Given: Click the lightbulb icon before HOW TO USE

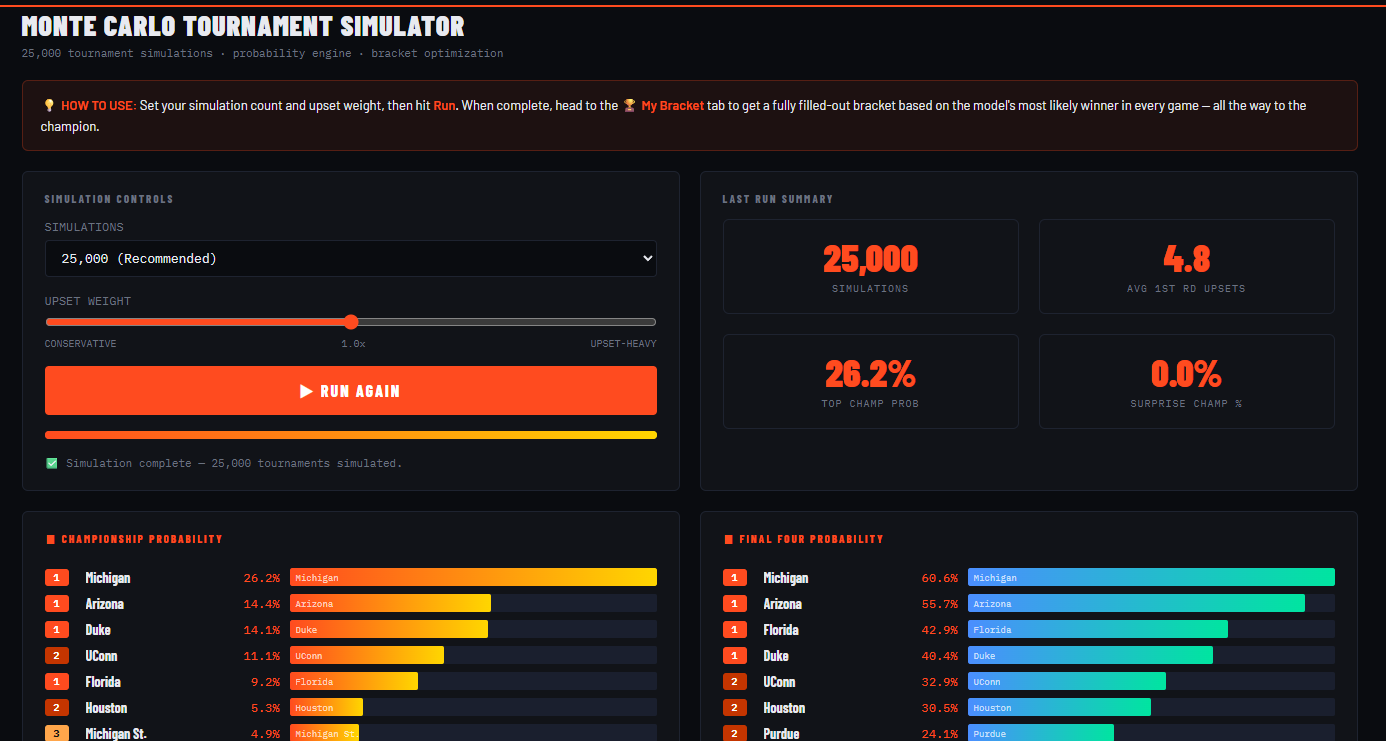Looking at the screenshot, I should coord(48,105).
